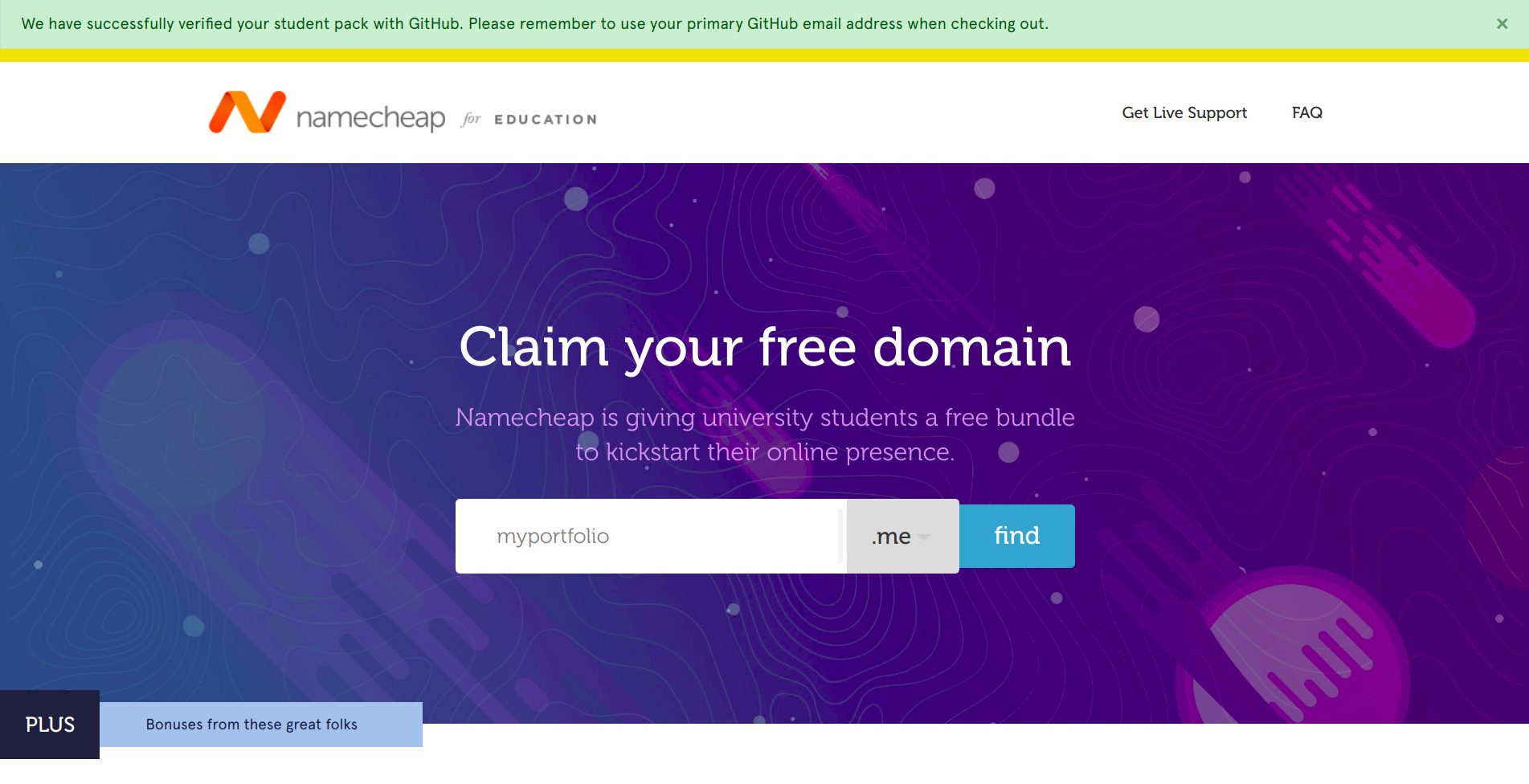1529x784 pixels.
Task: Click the small arrow beside .me
Action: (x=924, y=537)
